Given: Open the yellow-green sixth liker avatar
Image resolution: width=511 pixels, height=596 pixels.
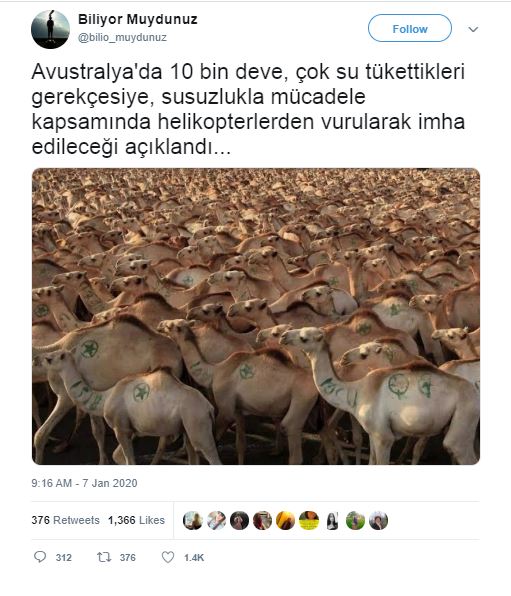Looking at the screenshot, I should [309, 520].
